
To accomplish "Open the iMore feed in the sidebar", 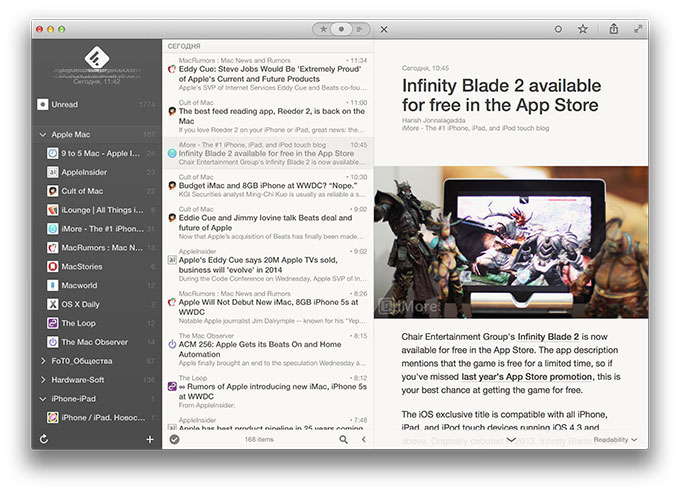I will point(97,229).
